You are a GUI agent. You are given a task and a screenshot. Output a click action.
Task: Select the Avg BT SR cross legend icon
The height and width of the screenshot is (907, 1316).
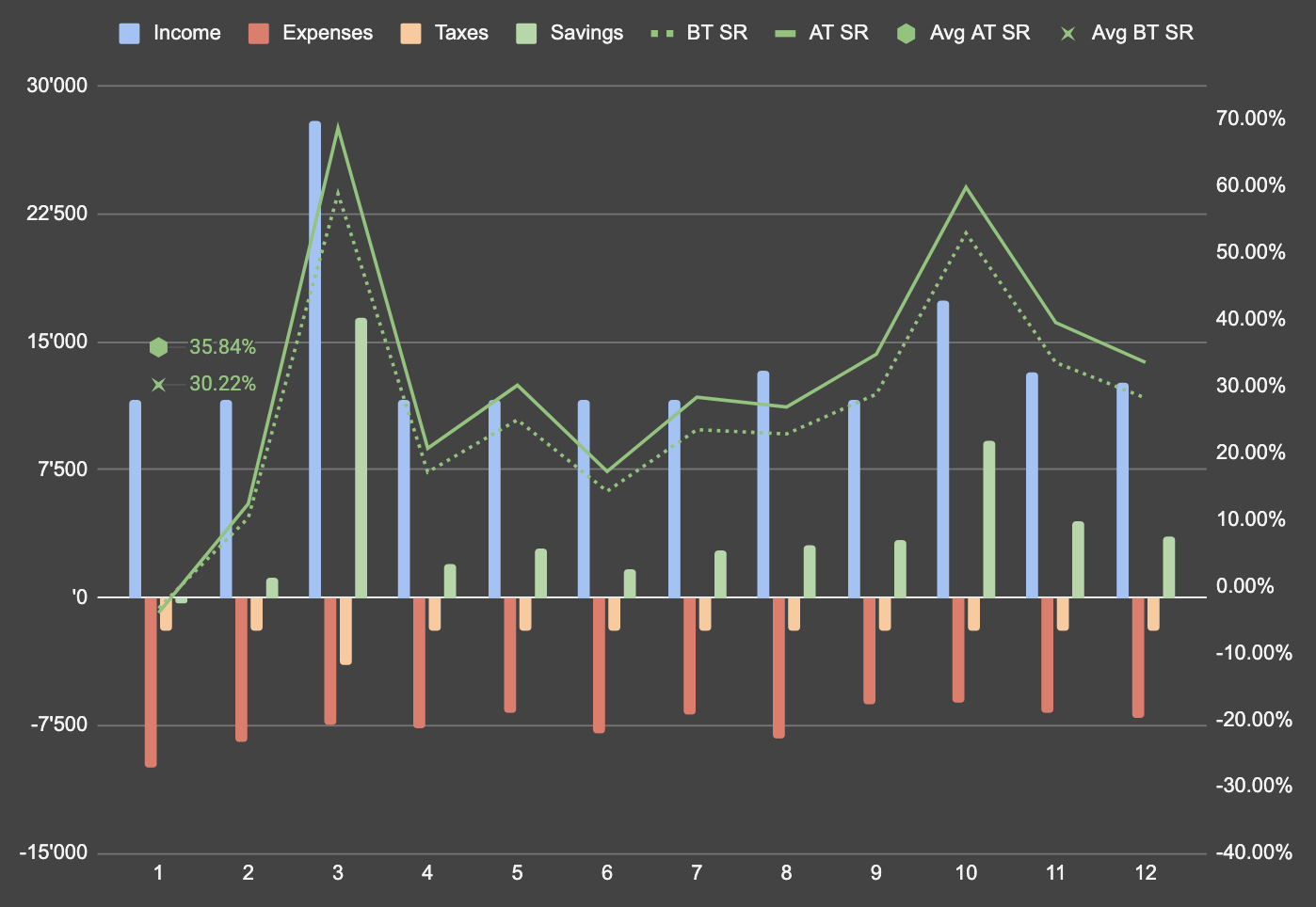click(x=1067, y=34)
